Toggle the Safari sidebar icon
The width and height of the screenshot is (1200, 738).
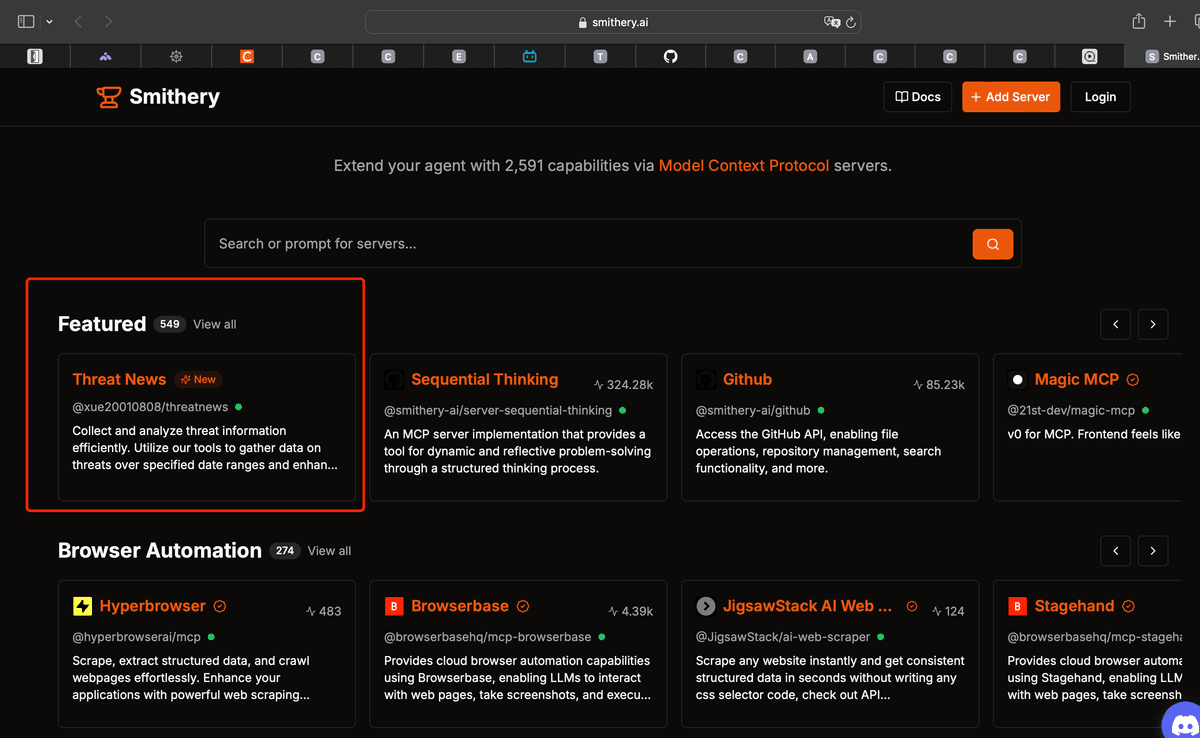(26, 21)
